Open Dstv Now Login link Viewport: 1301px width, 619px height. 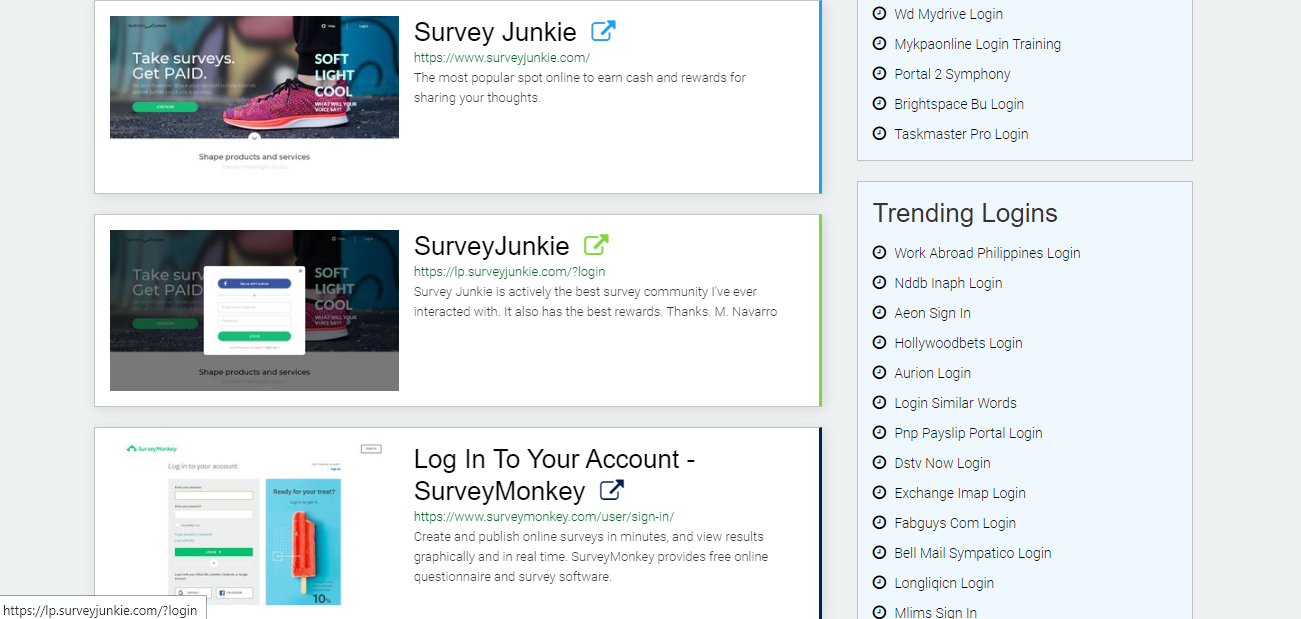pos(942,463)
